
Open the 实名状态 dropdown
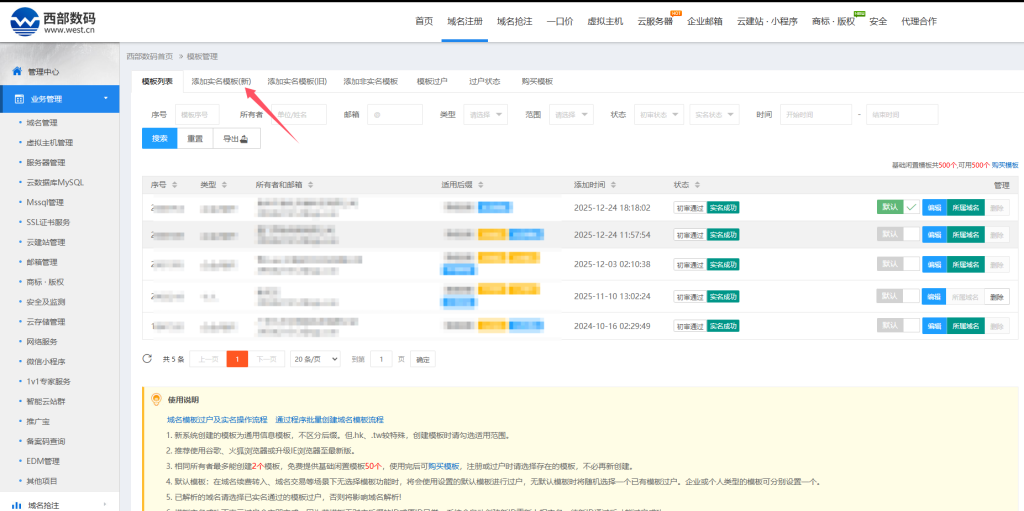pyautogui.click(x=714, y=114)
